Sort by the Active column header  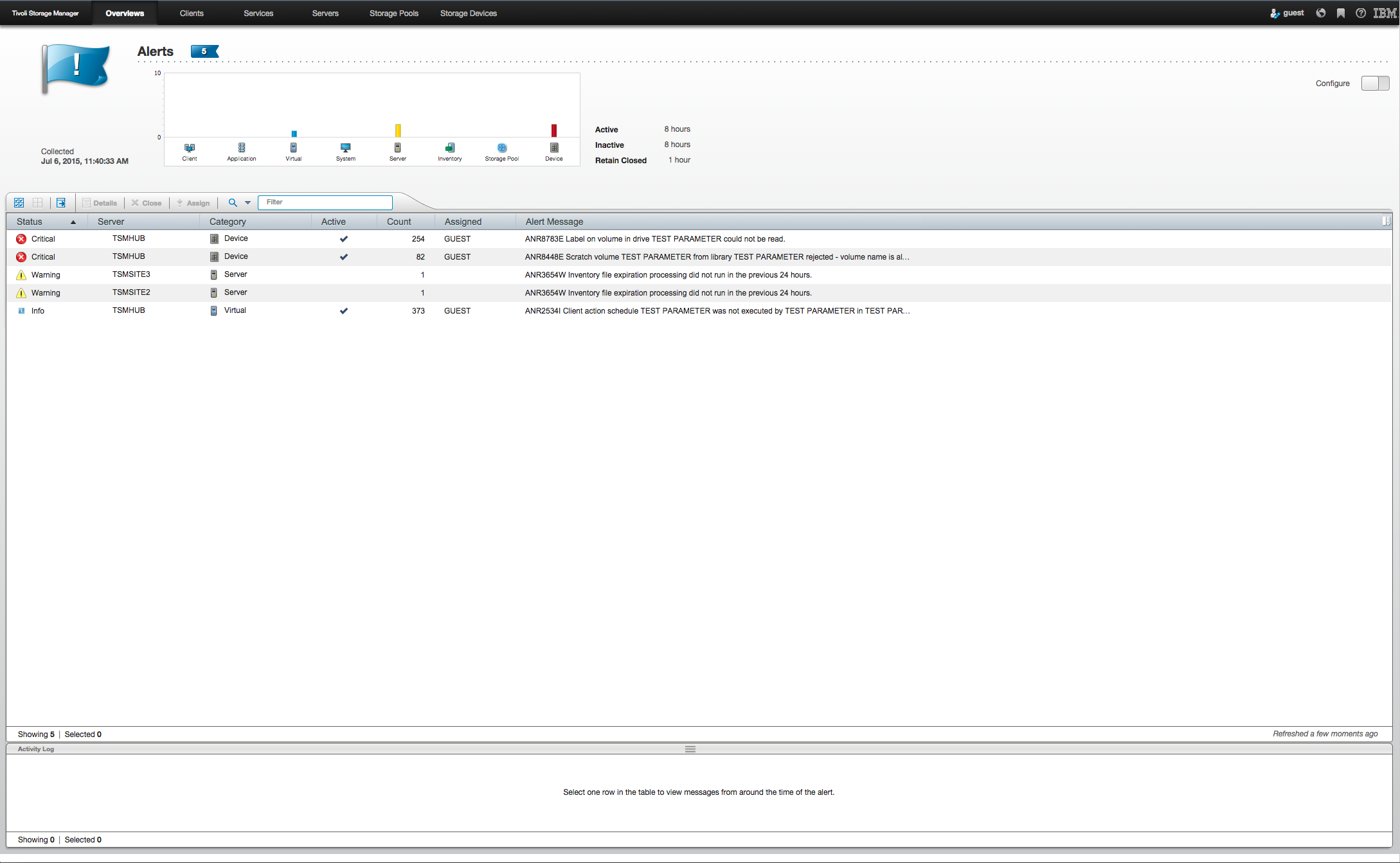[x=345, y=222]
